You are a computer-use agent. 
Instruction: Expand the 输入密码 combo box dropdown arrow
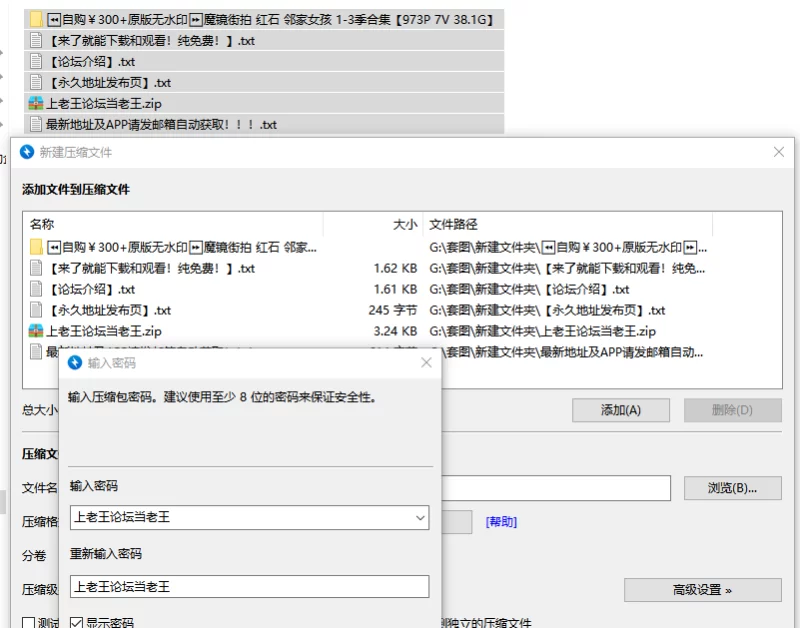pos(420,518)
